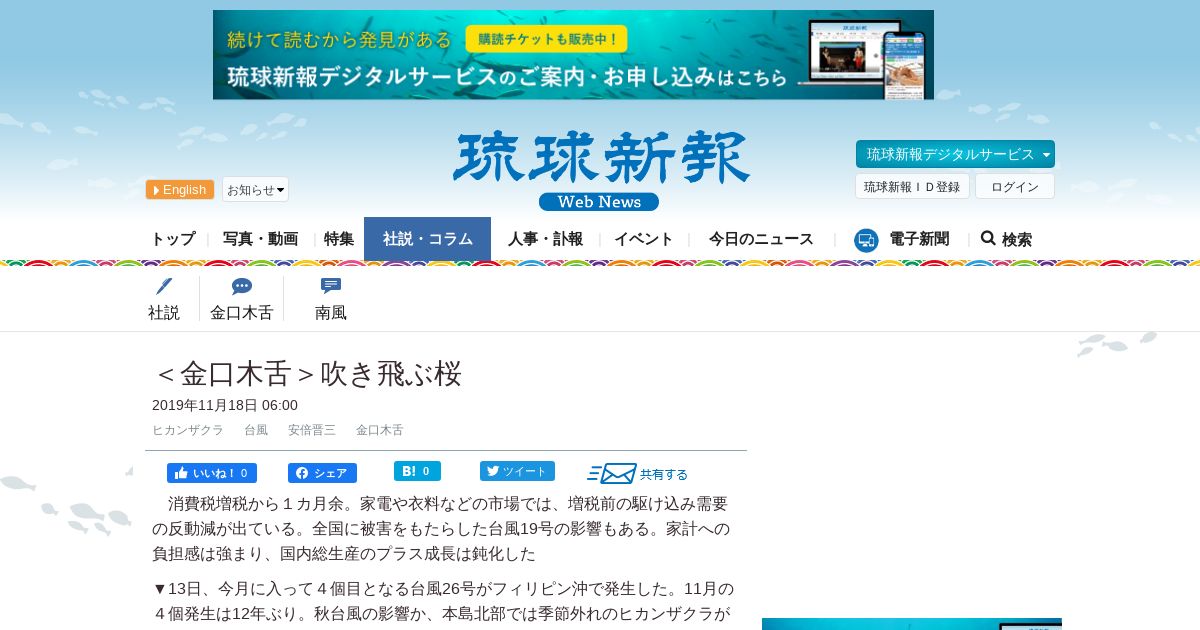Click 琉球新報ＩＤ登録 button
This screenshot has height=630, width=1200.
click(912, 186)
